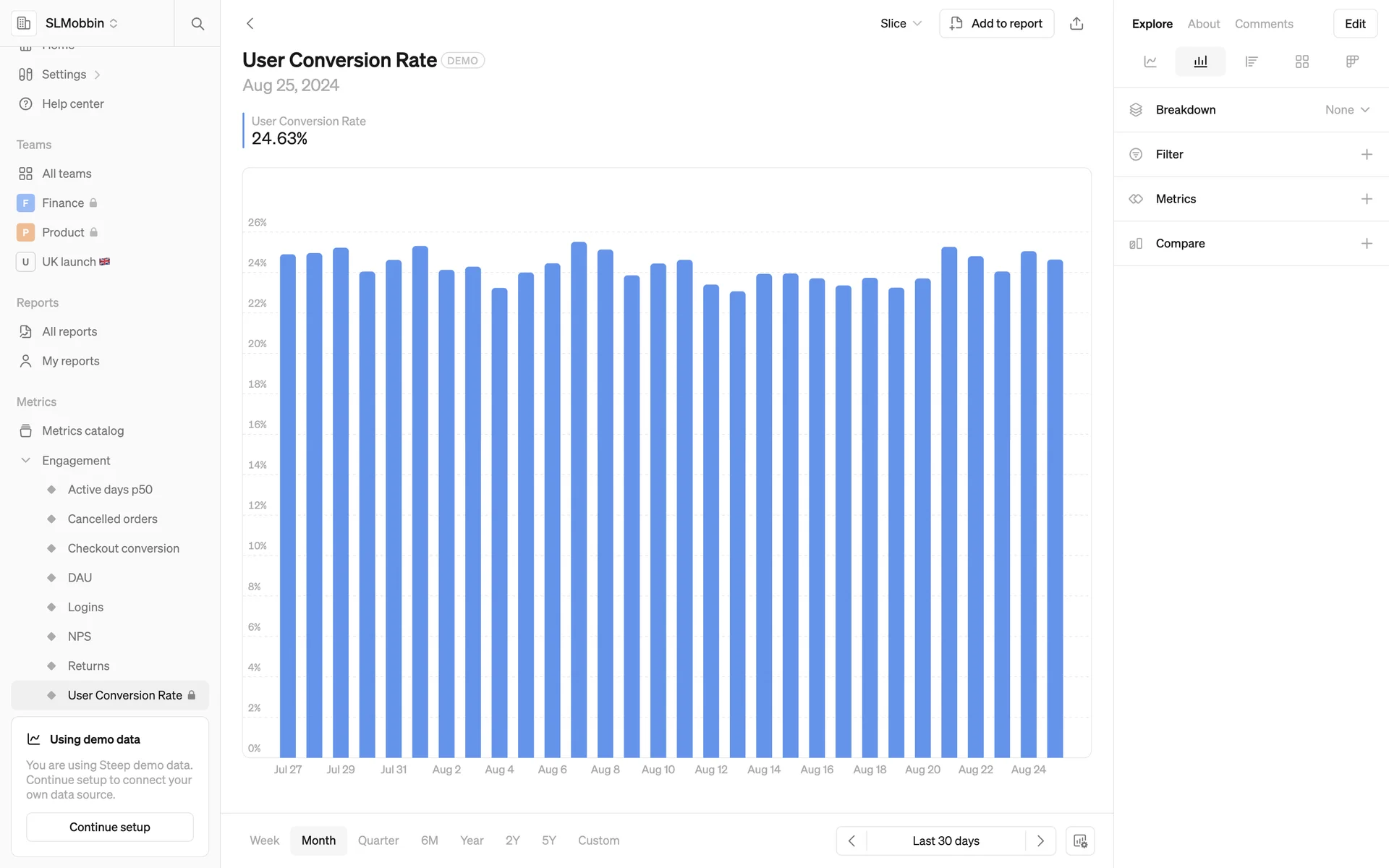Click the Add to report button
Screen dimensions: 1389x868
click(x=996, y=23)
